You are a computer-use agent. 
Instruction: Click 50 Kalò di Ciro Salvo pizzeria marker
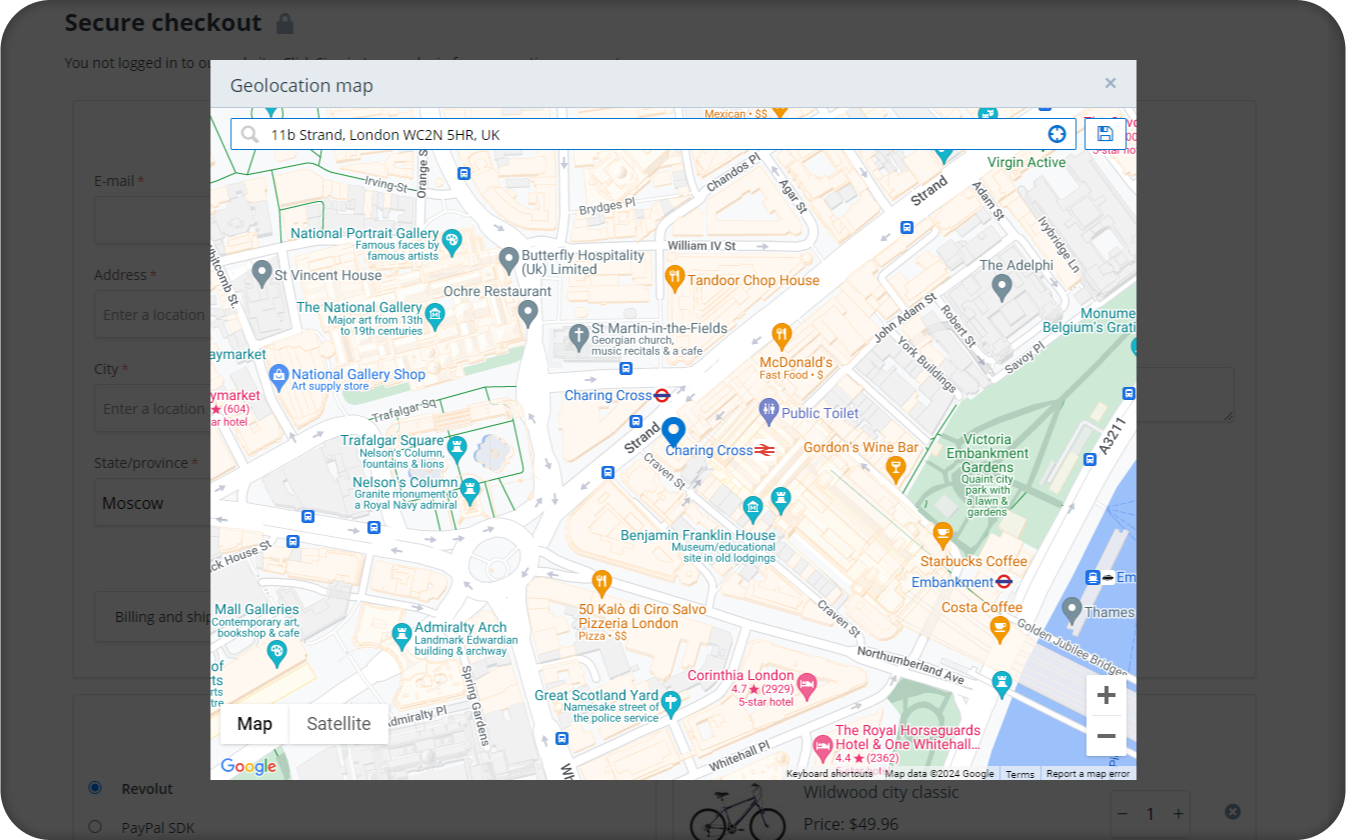pyautogui.click(x=601, y=582)
